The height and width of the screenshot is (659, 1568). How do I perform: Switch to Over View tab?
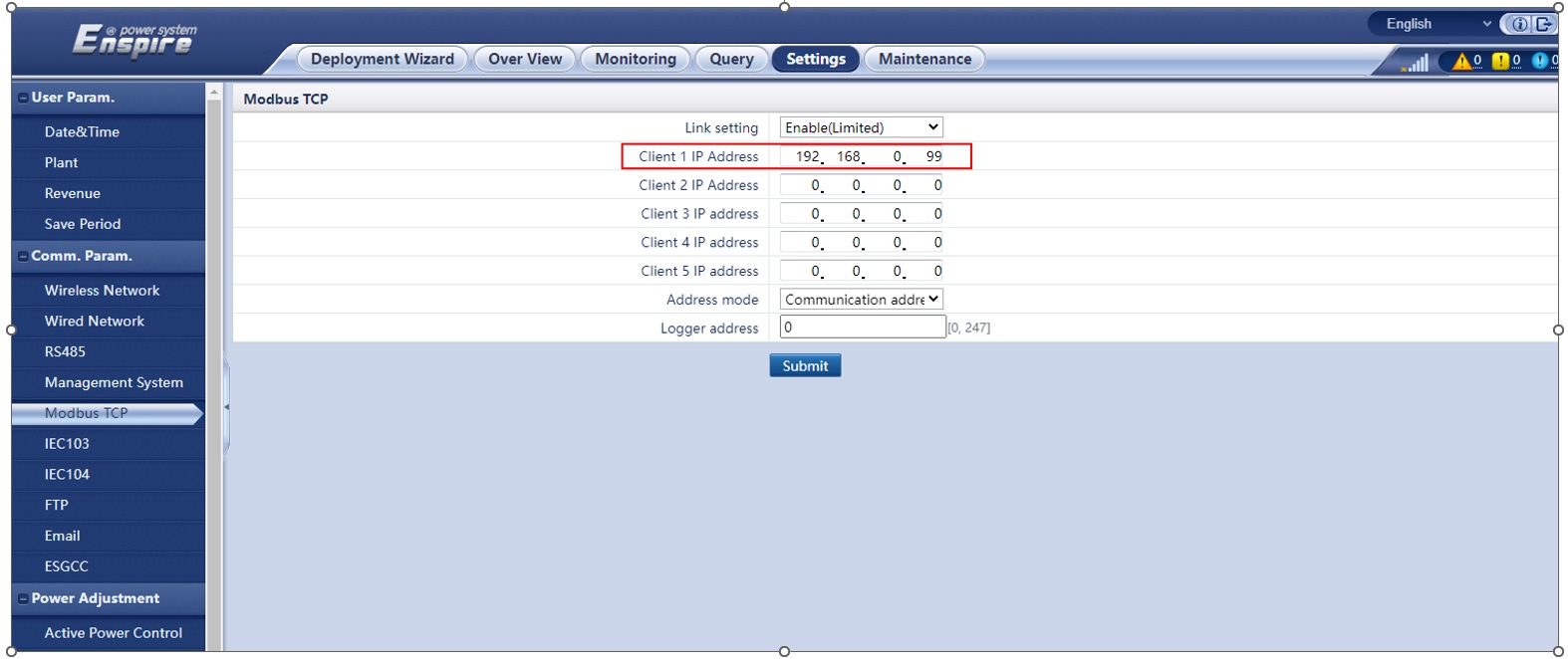[x=525, y=59]
